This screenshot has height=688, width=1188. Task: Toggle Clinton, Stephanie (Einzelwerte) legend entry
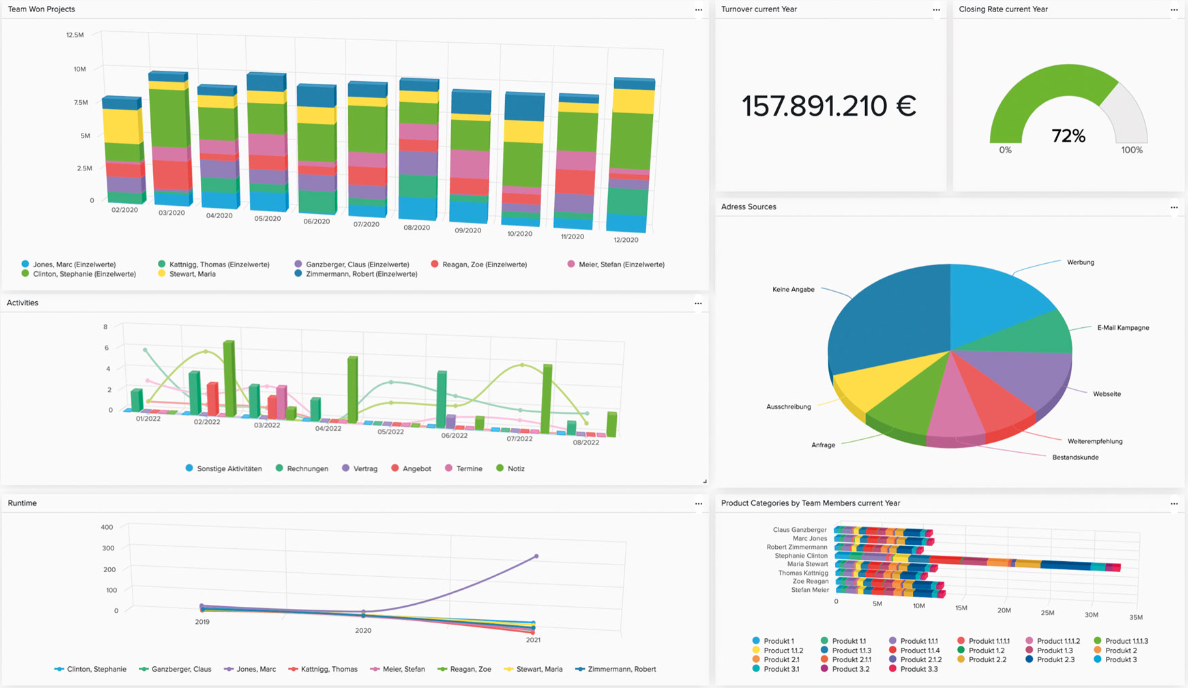point(79,274)
